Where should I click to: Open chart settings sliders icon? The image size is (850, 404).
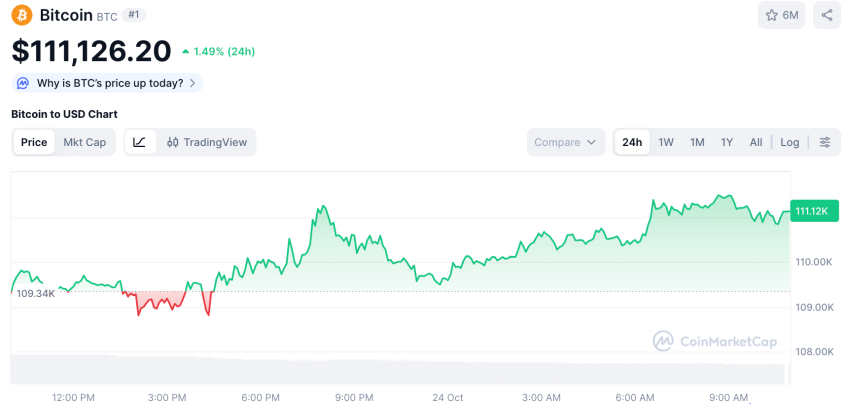point(825,142)
